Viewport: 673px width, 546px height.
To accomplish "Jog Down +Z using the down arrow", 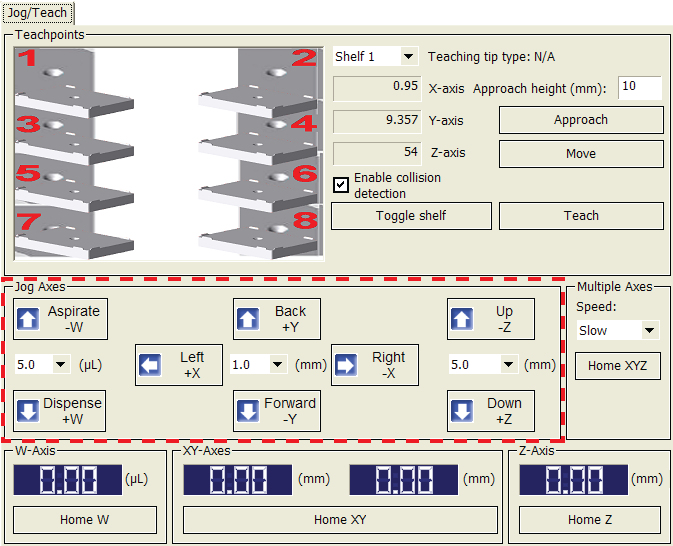I will coord(462,411).
